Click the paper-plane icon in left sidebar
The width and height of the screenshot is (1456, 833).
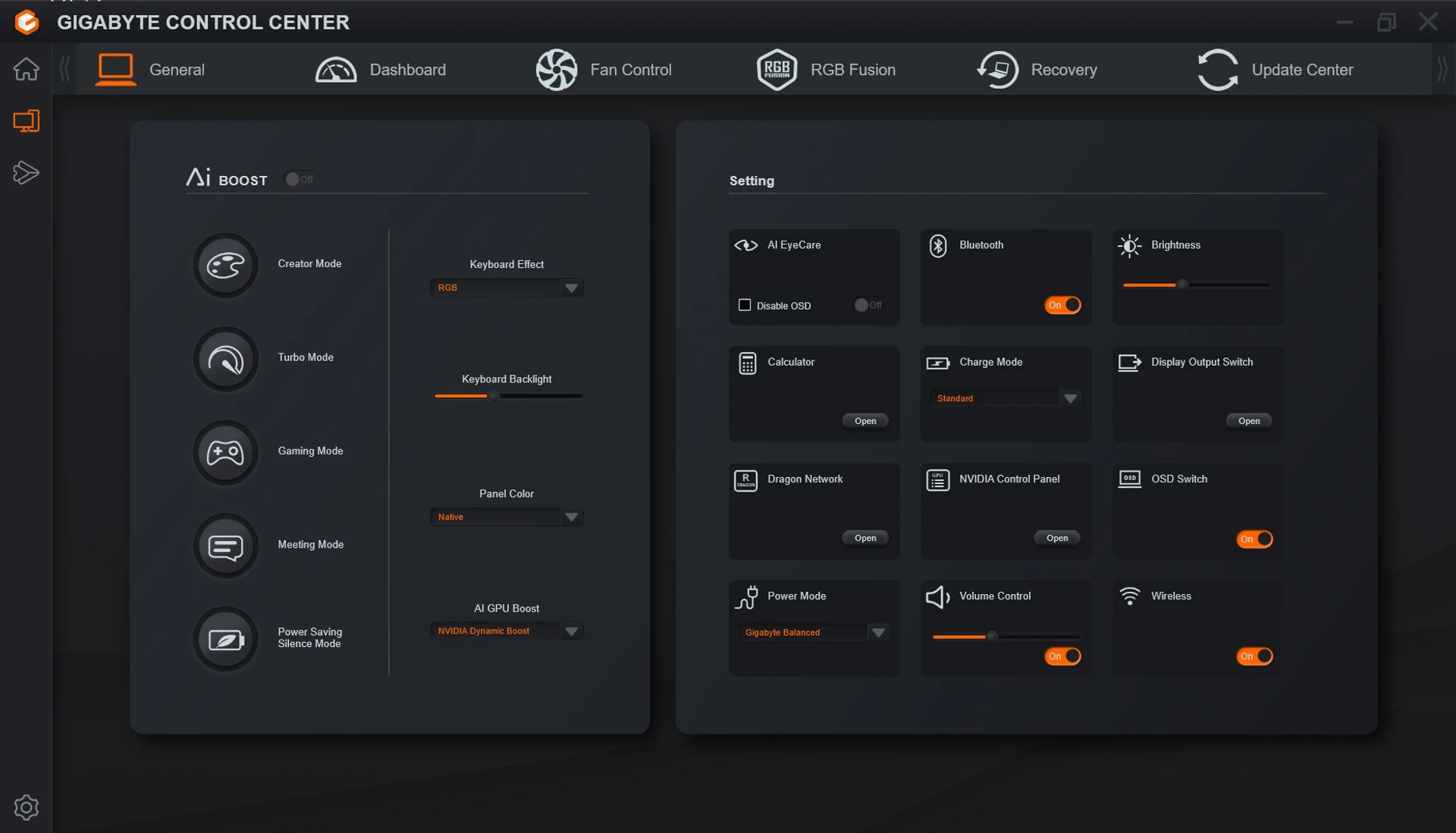[x=26, y=172]
